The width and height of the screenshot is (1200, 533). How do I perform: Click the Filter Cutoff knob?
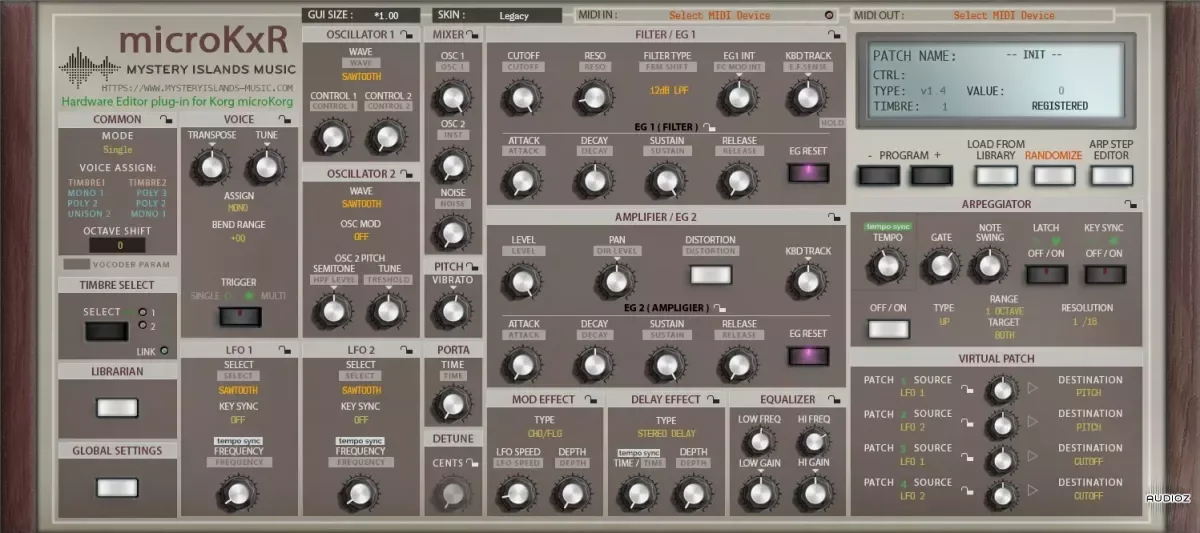(521, 98)
